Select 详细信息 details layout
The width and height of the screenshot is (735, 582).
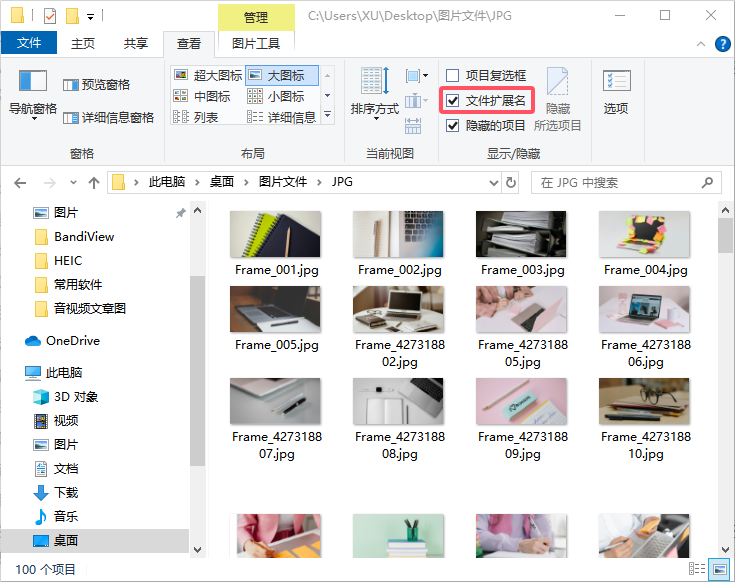coord(282,117)
